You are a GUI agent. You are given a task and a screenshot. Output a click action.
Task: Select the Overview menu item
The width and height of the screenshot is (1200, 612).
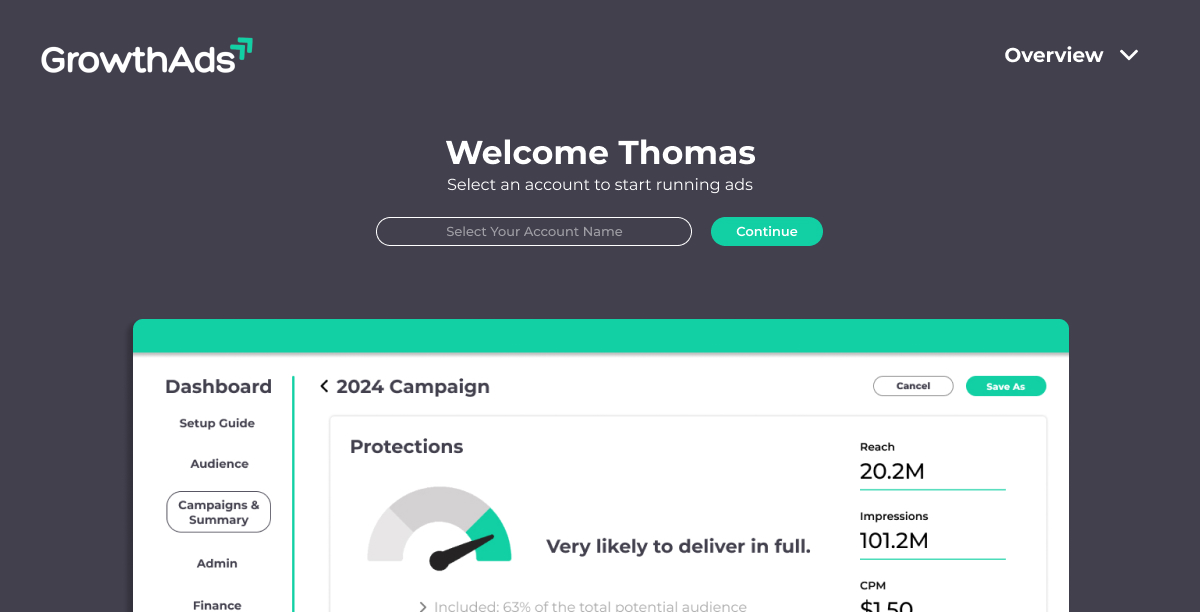pyautogui.click(x=1054, y=56)
